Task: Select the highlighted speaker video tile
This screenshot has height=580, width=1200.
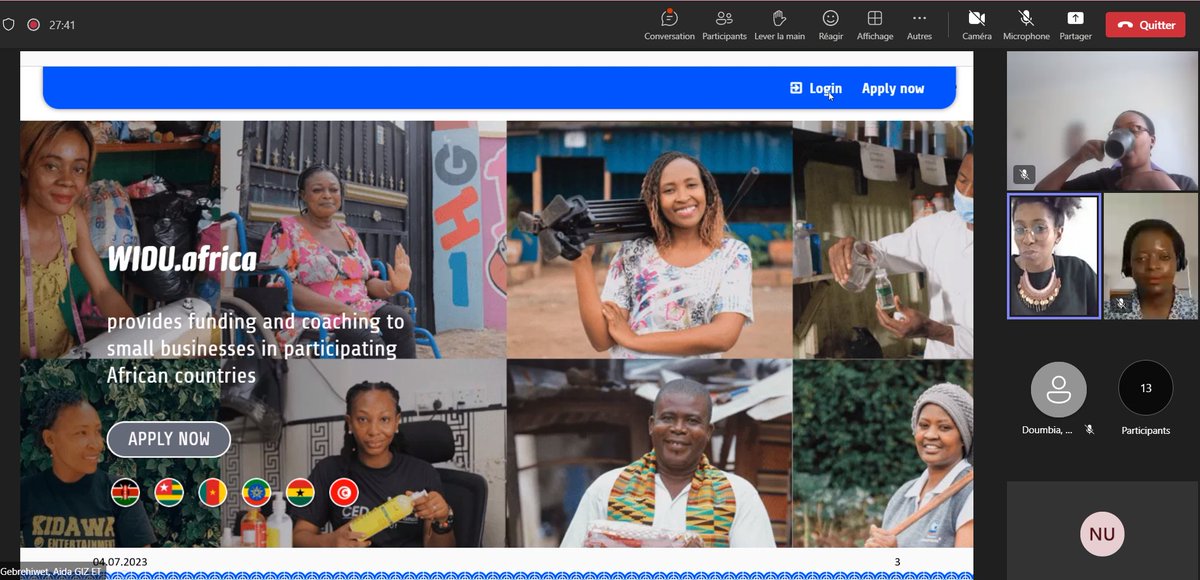Action: pyautogui.click(x=1054, y=256)
